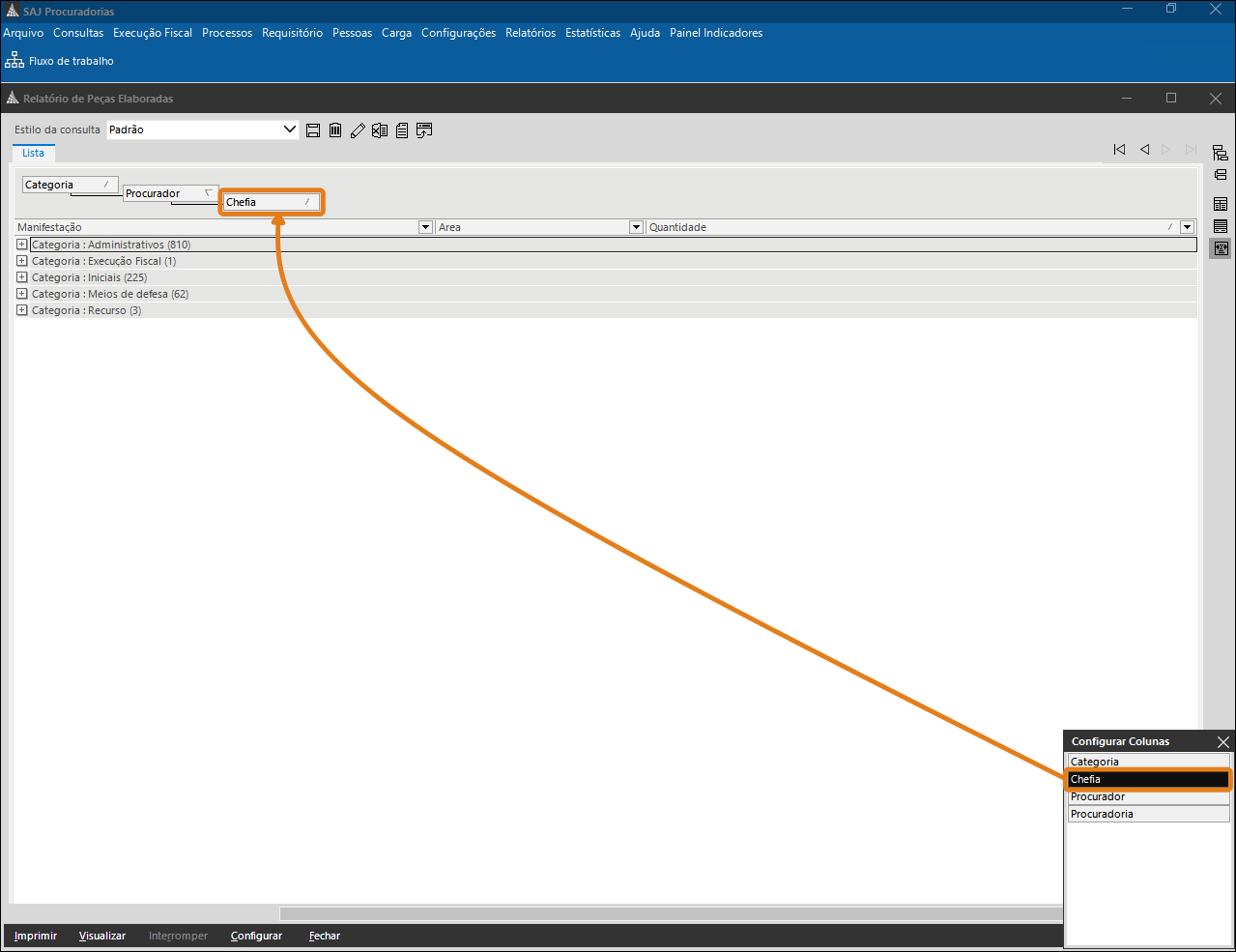Select Procuradoria in Configurar Colunas list
Image resolution: width=1236 pixels, height=952 pixels.
(x=1147, y=814)
